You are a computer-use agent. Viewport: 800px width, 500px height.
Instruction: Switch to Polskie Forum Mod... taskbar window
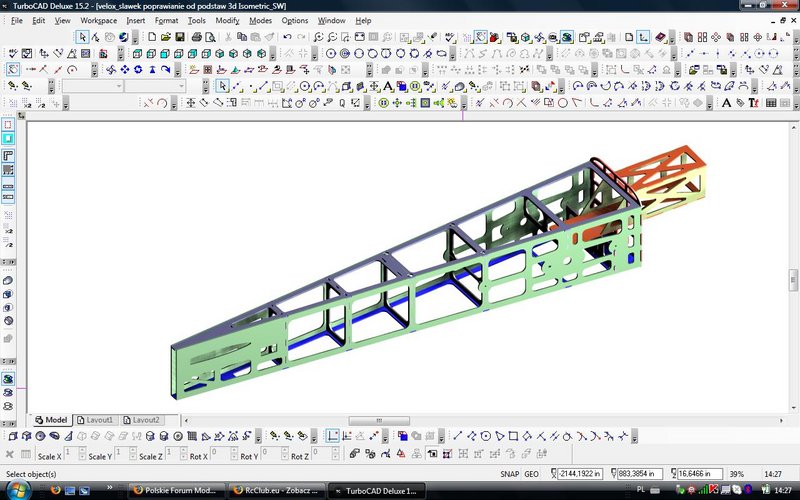[x=176, y=490]
